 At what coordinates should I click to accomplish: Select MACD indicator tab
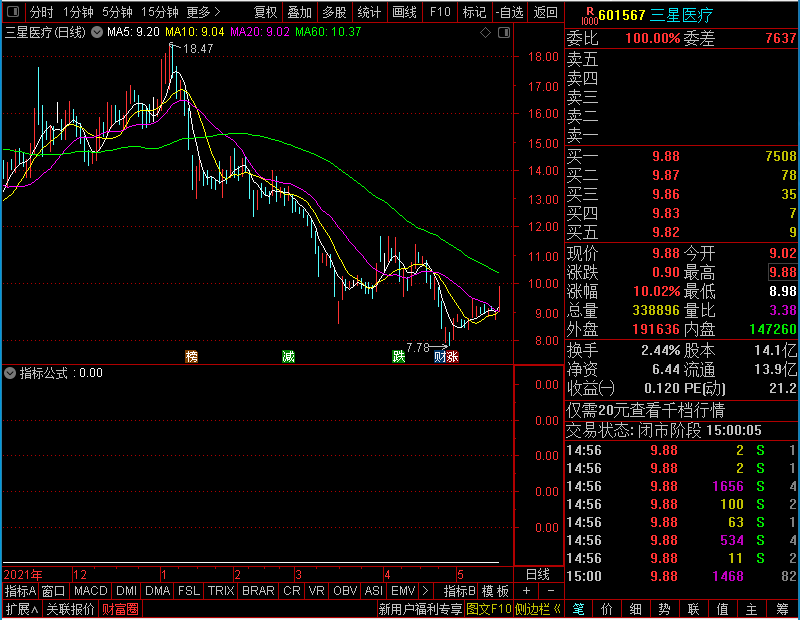pos(90,591)
